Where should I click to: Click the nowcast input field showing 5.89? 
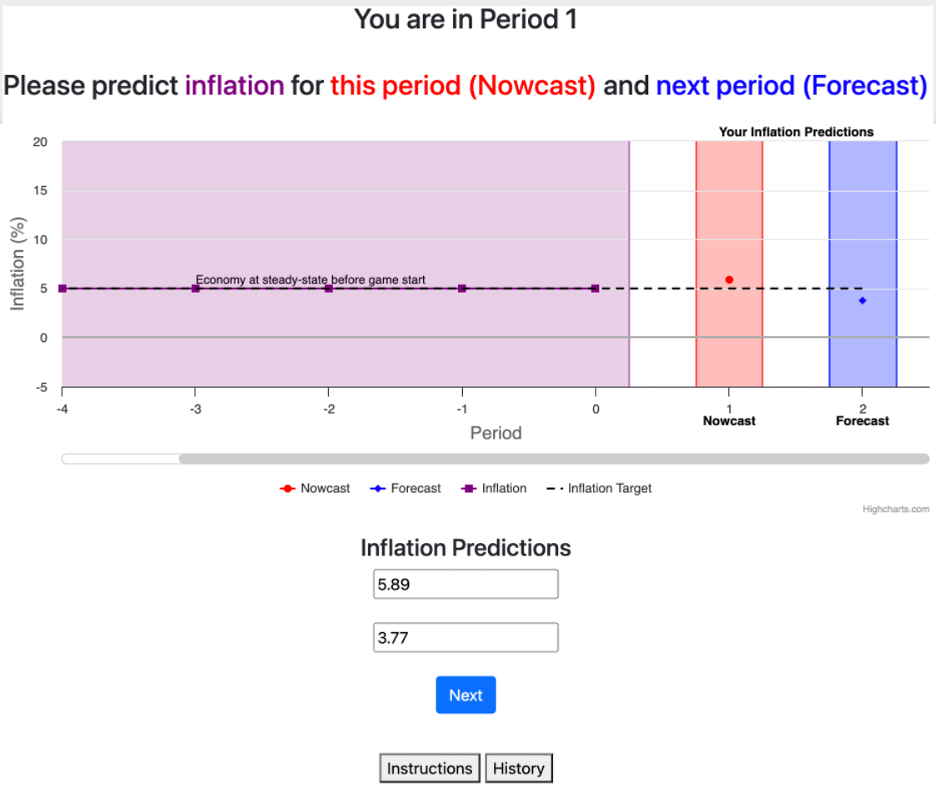click(x=465, y=584)
